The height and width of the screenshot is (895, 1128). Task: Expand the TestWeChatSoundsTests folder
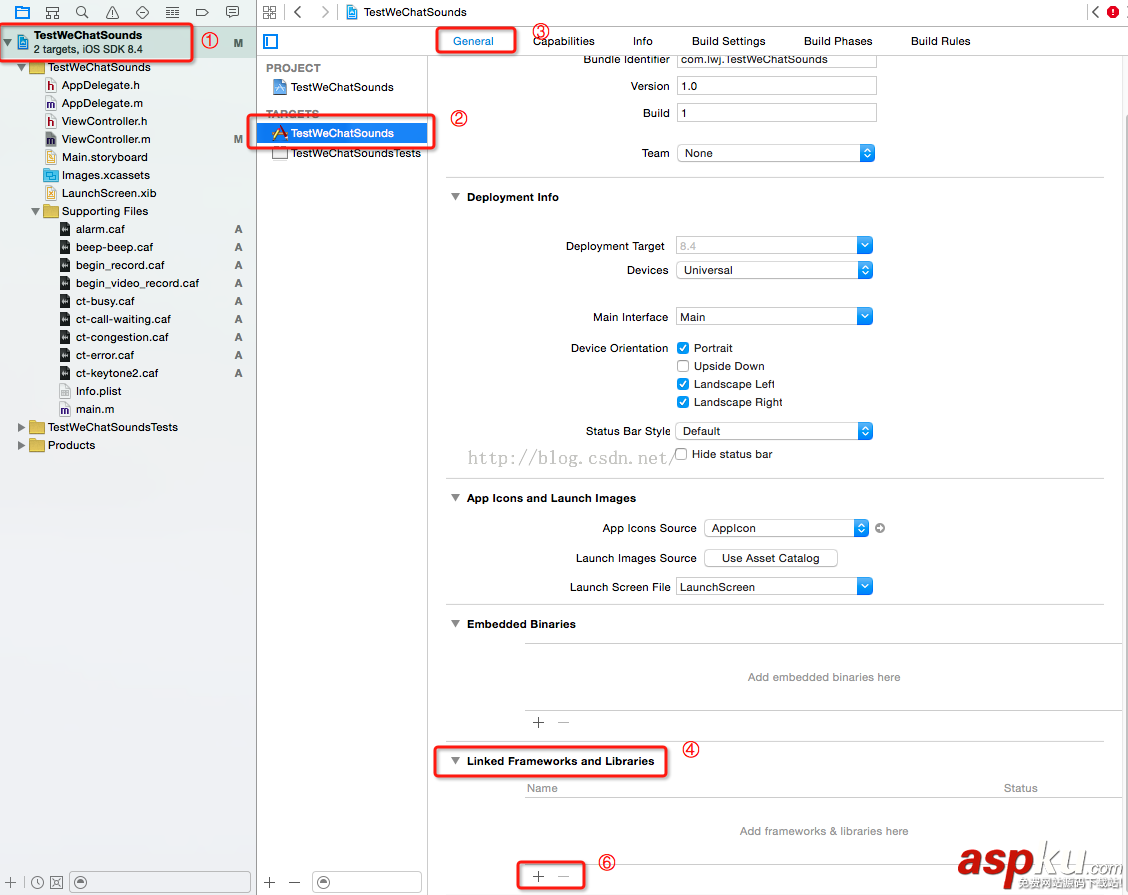22,427
